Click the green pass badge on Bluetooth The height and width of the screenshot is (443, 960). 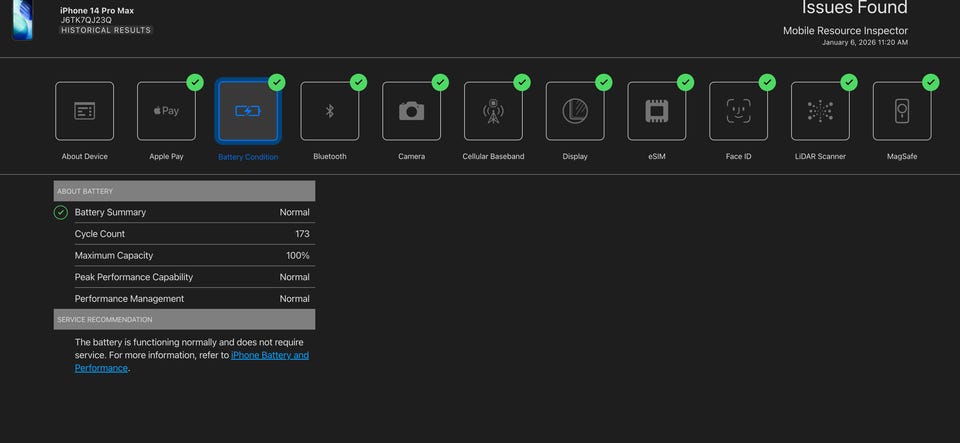pyautogui.click(x=359, y=82)
